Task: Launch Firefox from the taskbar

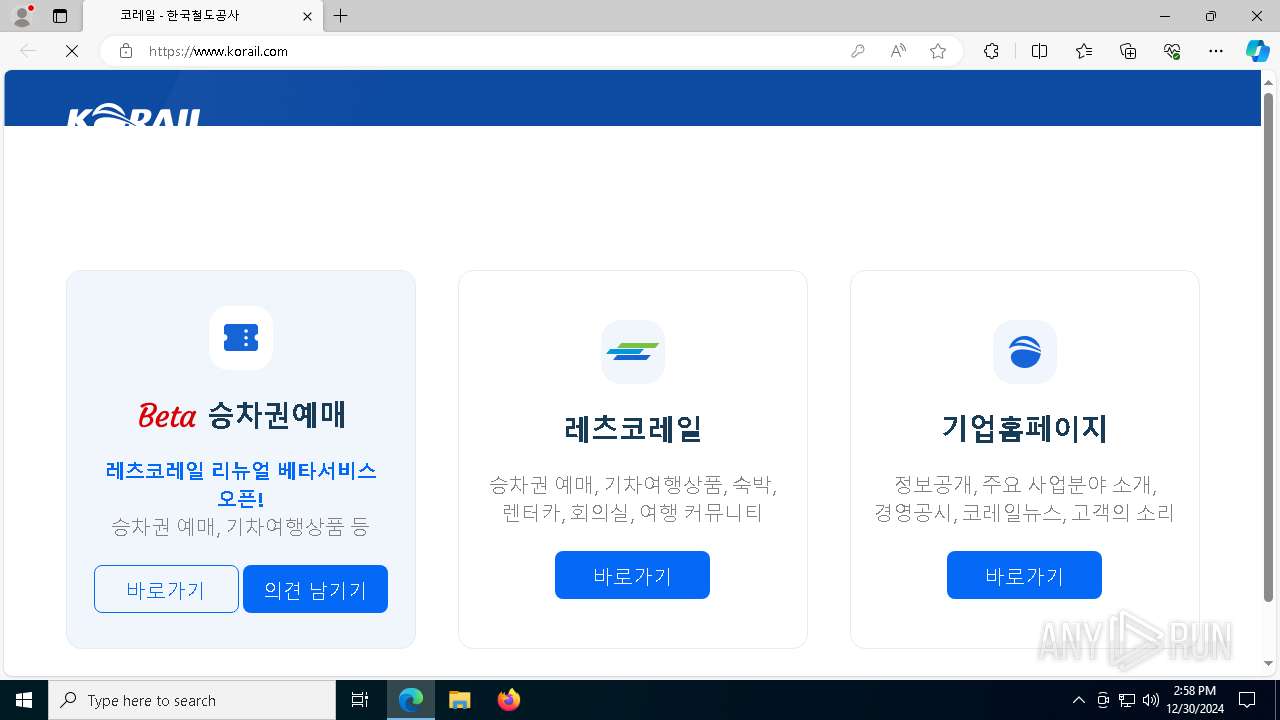Action: (x=509, y=700)
